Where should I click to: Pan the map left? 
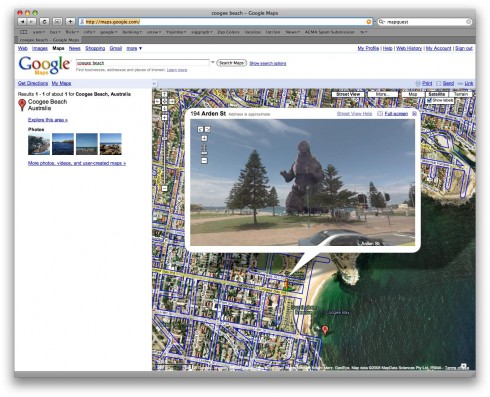tap(158, 101)
